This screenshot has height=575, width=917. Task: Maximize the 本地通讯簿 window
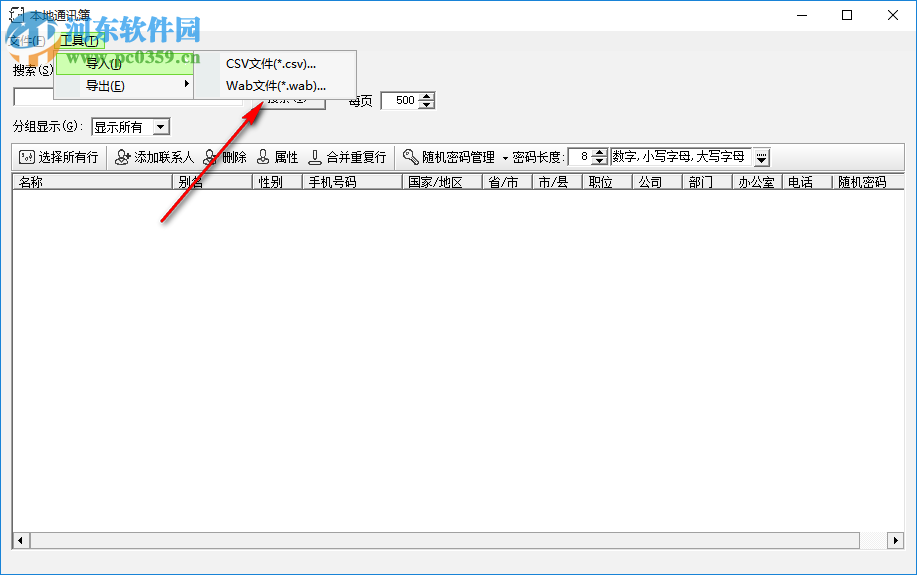pos(847,15)
